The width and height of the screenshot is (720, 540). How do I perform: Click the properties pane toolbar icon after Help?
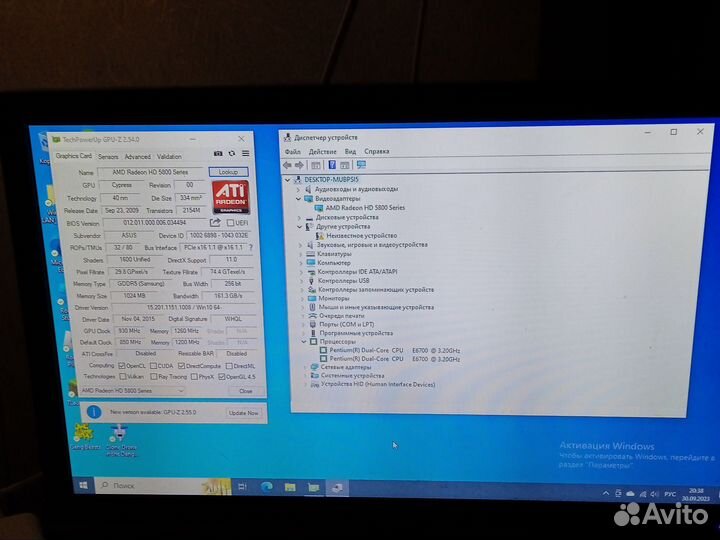tap(345, 165)
